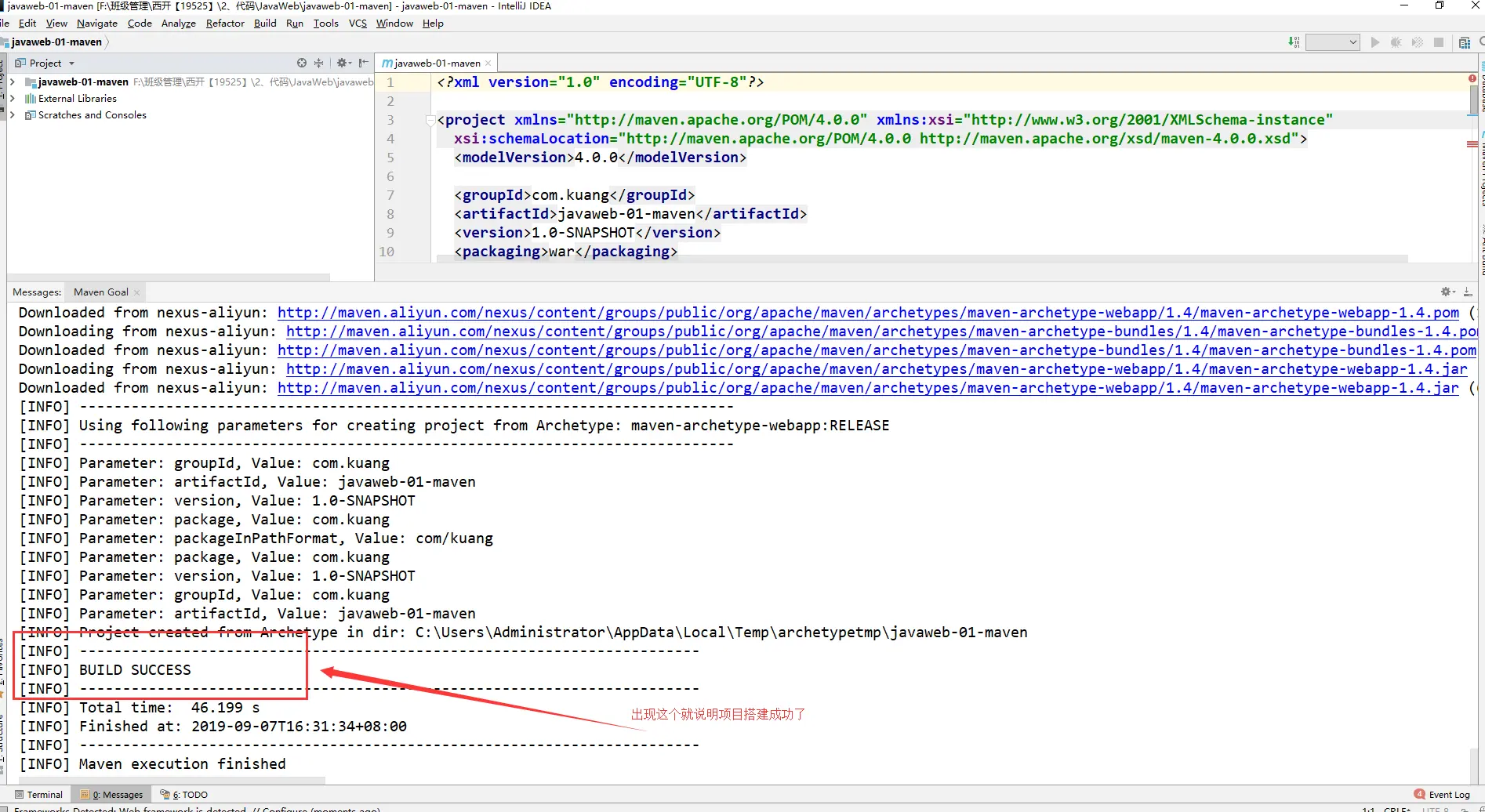
Task: Expand the javaweb-01-maven project tree node
Action: pyautogui.click(x=13, y=82)
